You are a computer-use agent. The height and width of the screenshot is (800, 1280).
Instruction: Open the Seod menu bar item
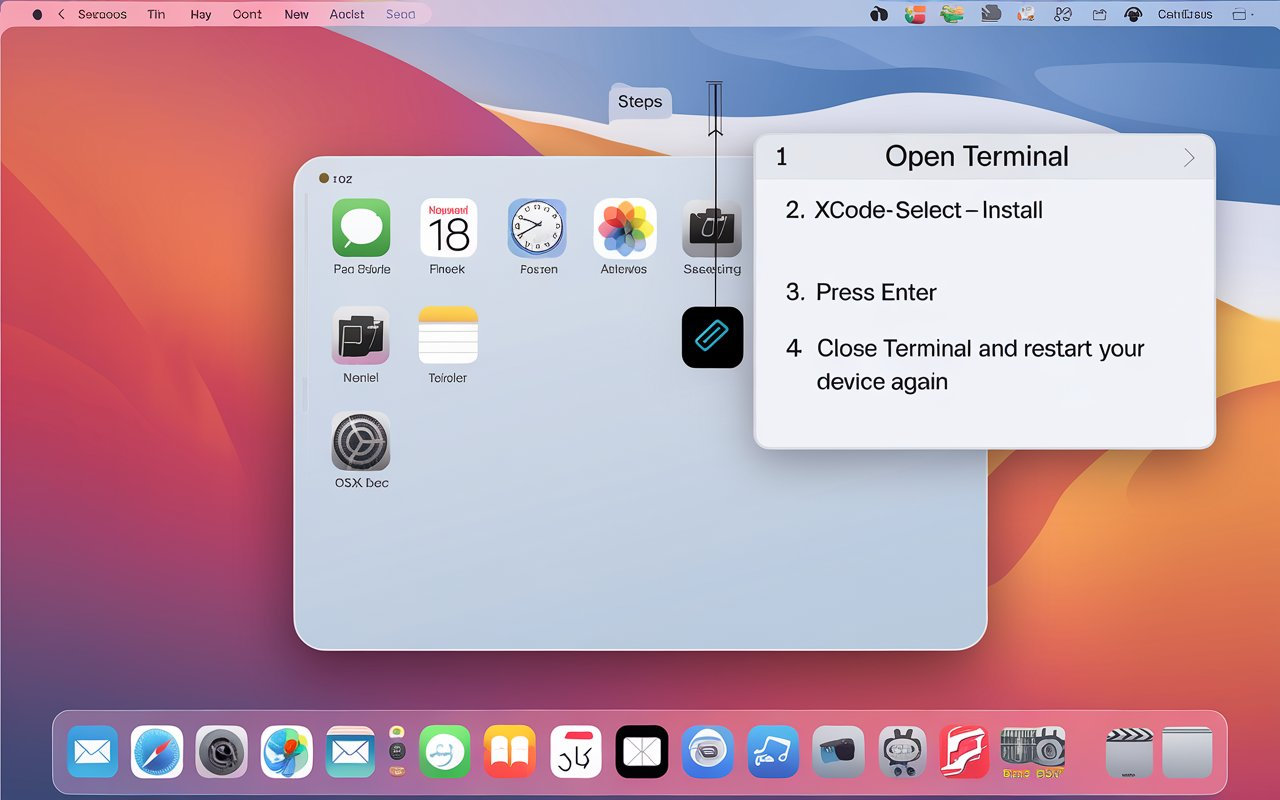pyautogui.click(x=400, y=14)
